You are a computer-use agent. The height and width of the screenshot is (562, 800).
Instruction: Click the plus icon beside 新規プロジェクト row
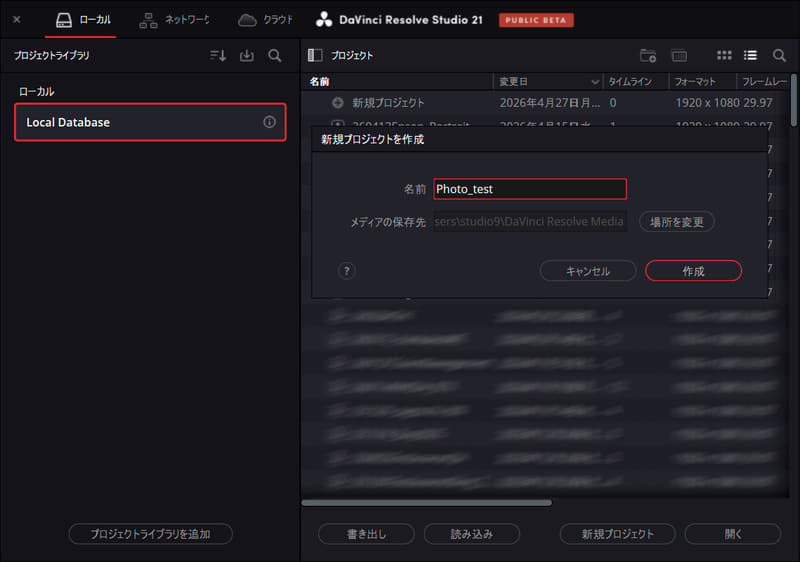pos(338,103)
